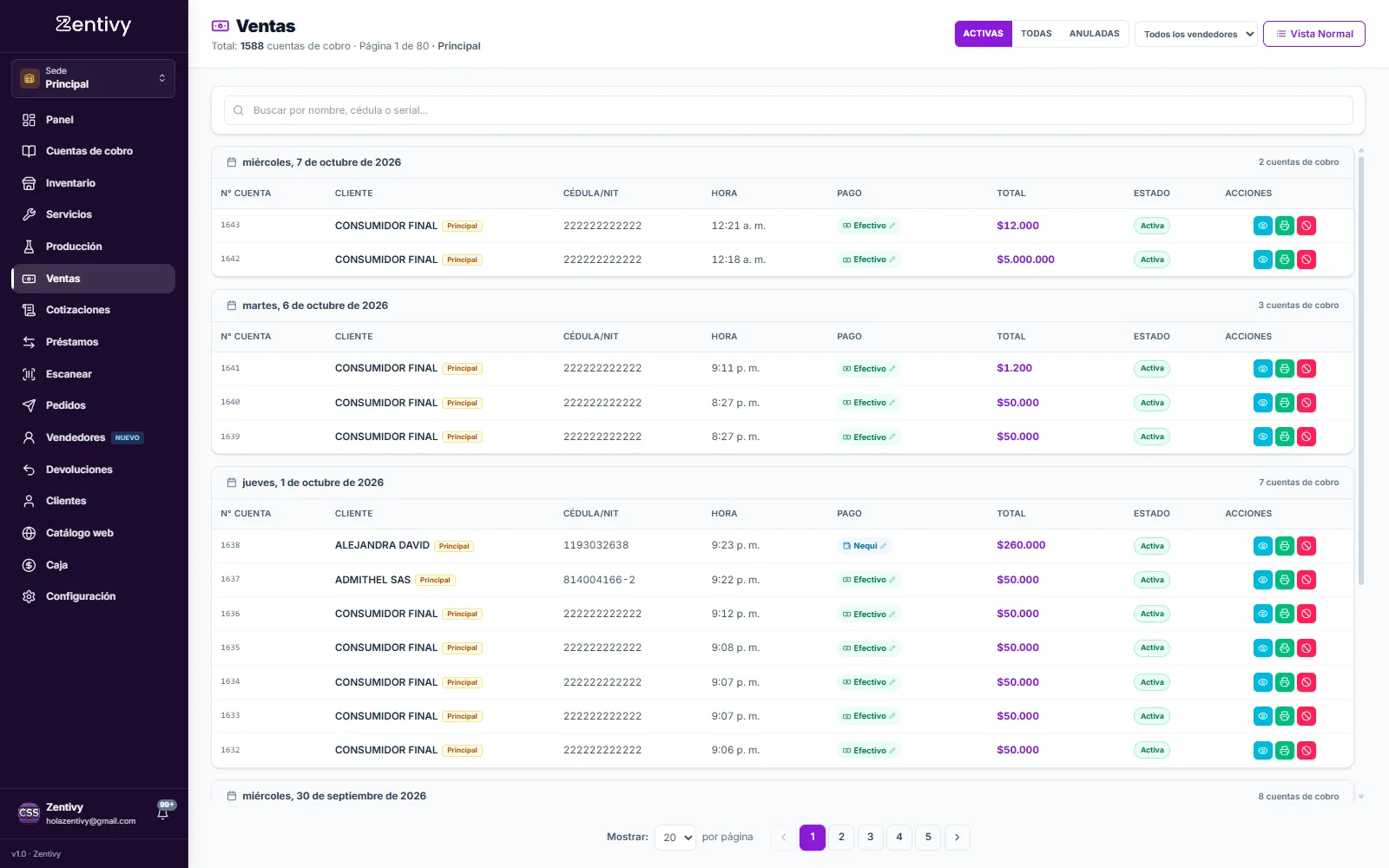Focus the search by name field
The width and height of the screenshot is (1389, 868).
pos(788,110)
